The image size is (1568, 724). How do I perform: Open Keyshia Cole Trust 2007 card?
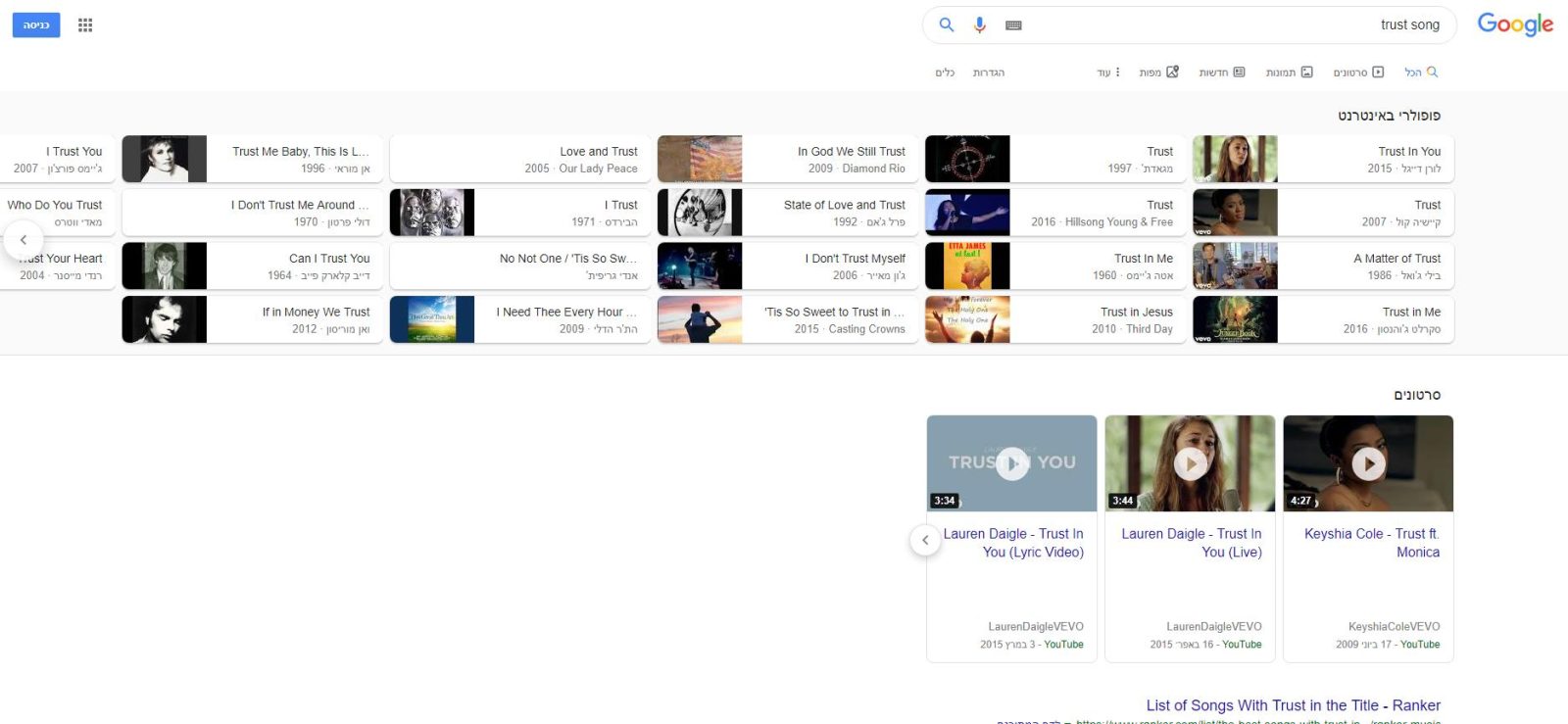tap(1323, 213)
